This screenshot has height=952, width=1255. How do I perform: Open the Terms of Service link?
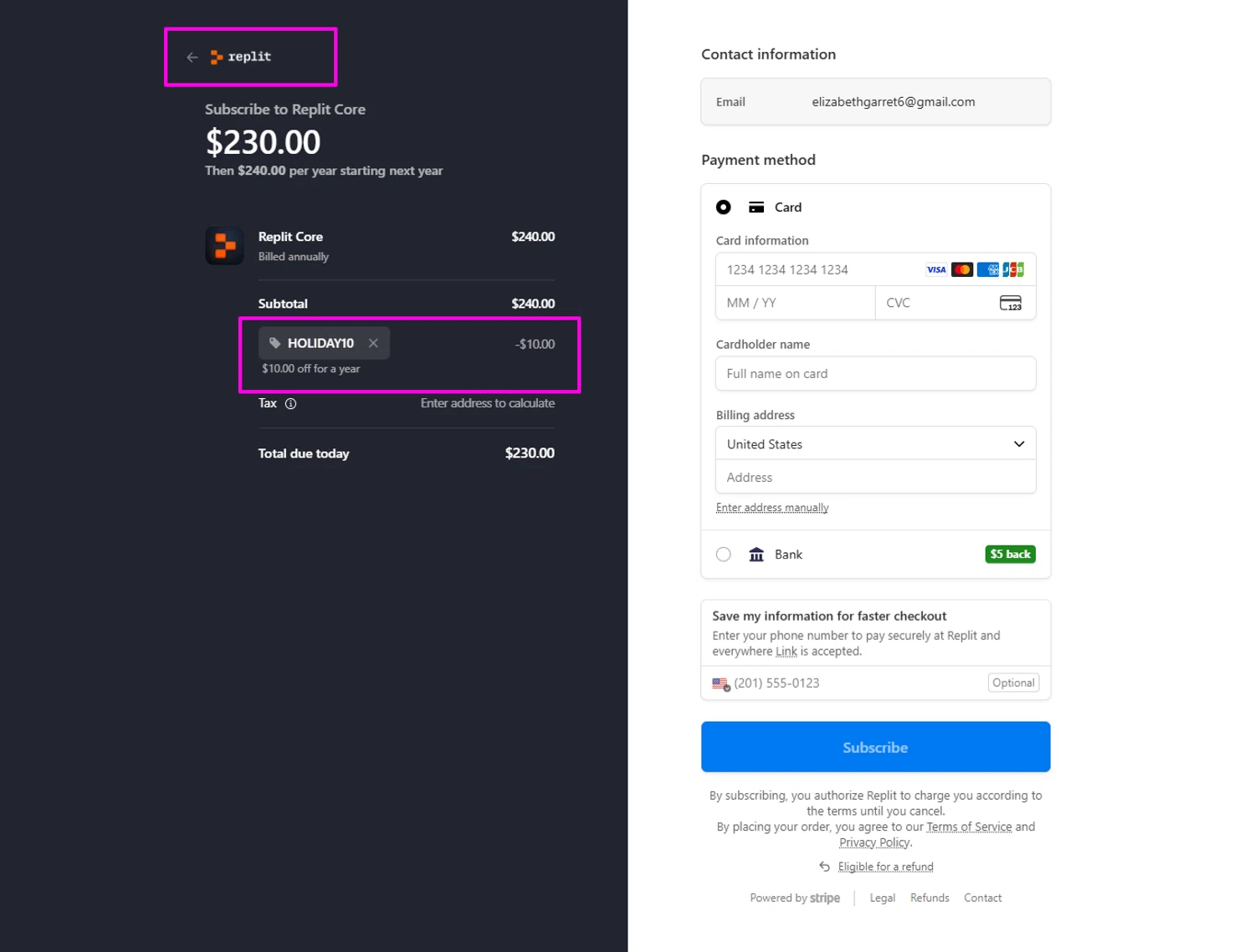point(969,827)
